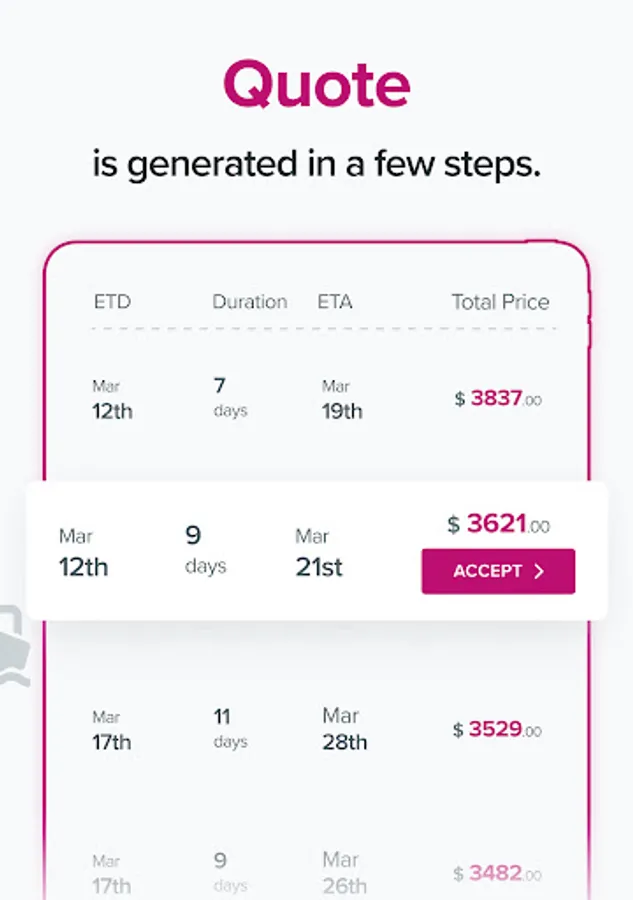Viewport: 633px width, 900px height.
Task: Pick the faded $3482.00 quote price
Action: tap(498, 873)
